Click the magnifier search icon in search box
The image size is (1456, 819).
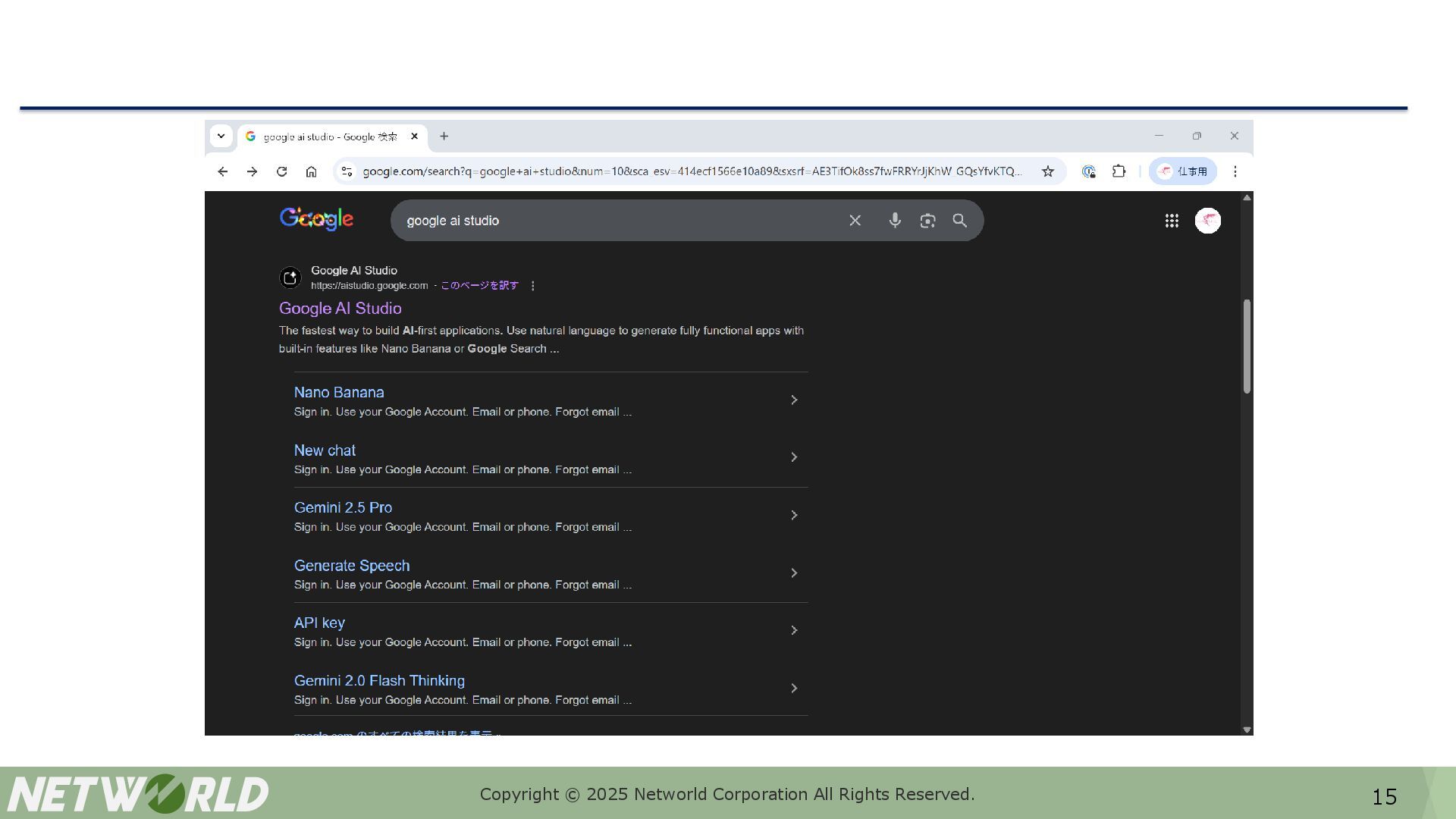(x=960, y=221)
